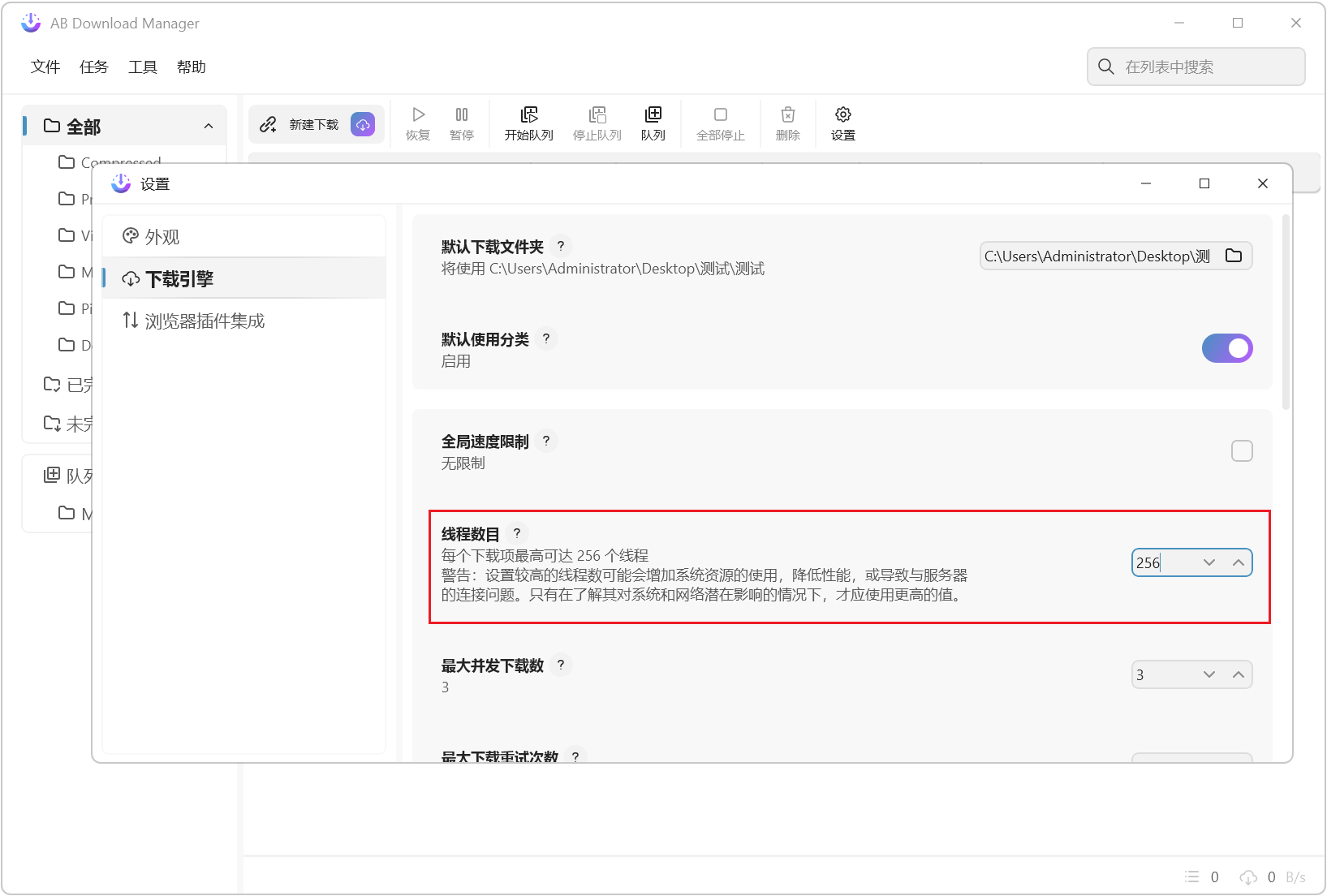The width and height of the screenshot is (1327, 896).
Task: Open 设置 gear icon in toolbar
Action: [x=843, y=114]
